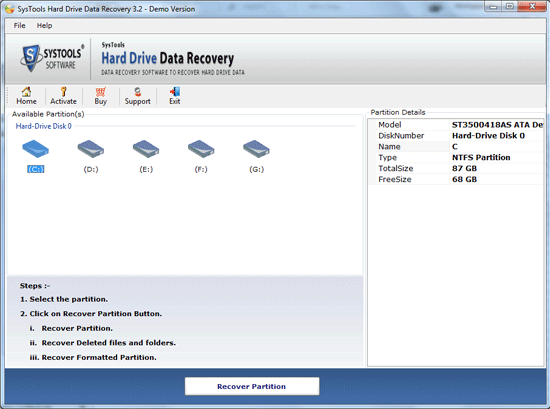
Task: Select the D: drive partition icon
Action: [91, 149]
